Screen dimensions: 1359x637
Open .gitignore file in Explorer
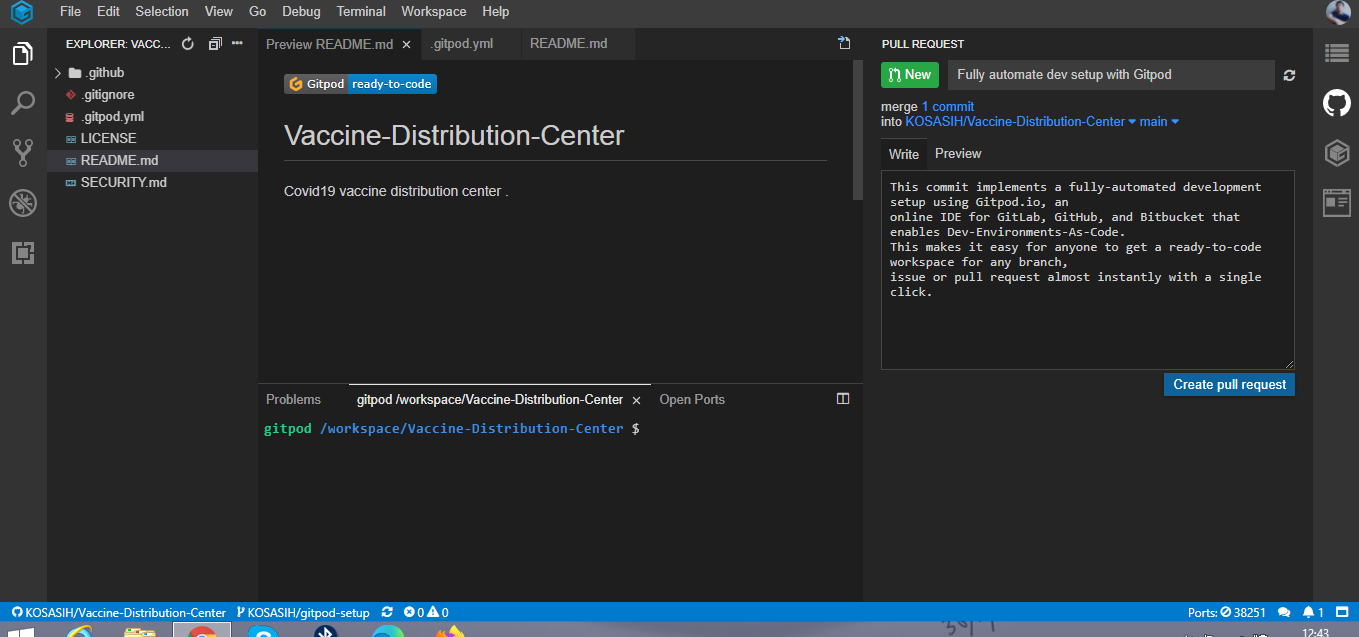click(152, 94)
